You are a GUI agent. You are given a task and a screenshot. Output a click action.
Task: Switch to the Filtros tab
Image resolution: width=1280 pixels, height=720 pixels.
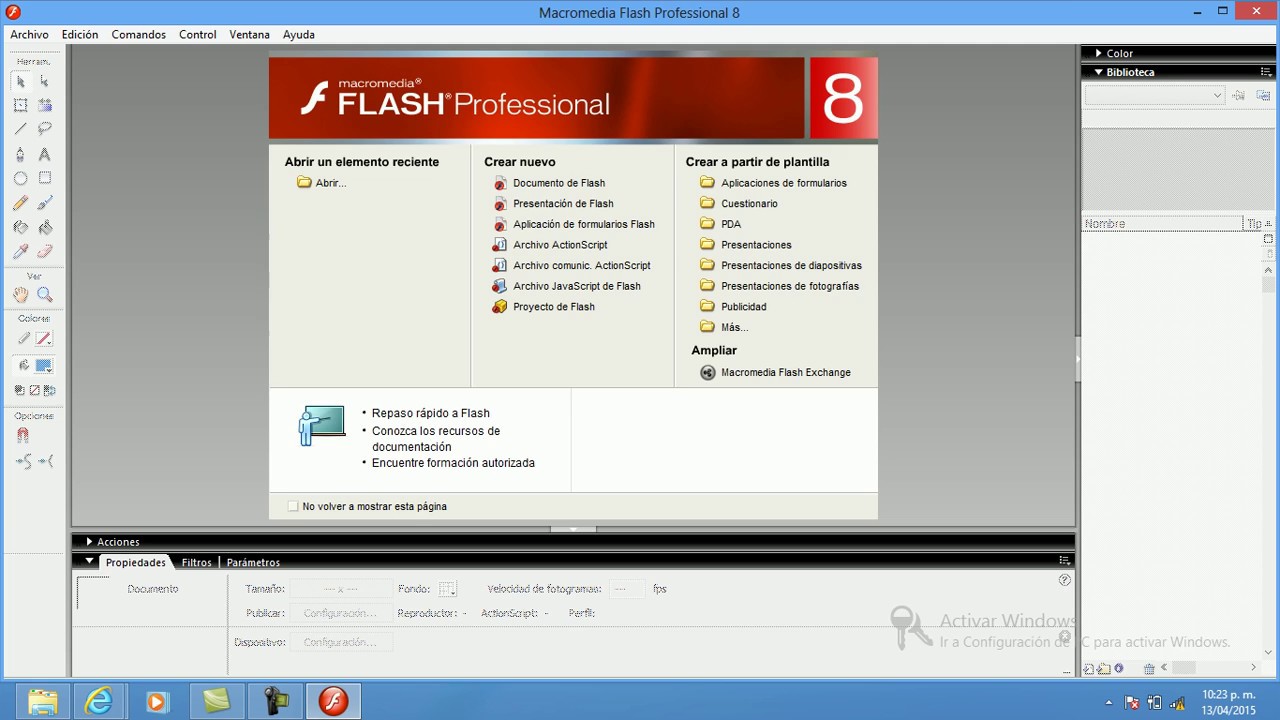click(x=196, y=562)
